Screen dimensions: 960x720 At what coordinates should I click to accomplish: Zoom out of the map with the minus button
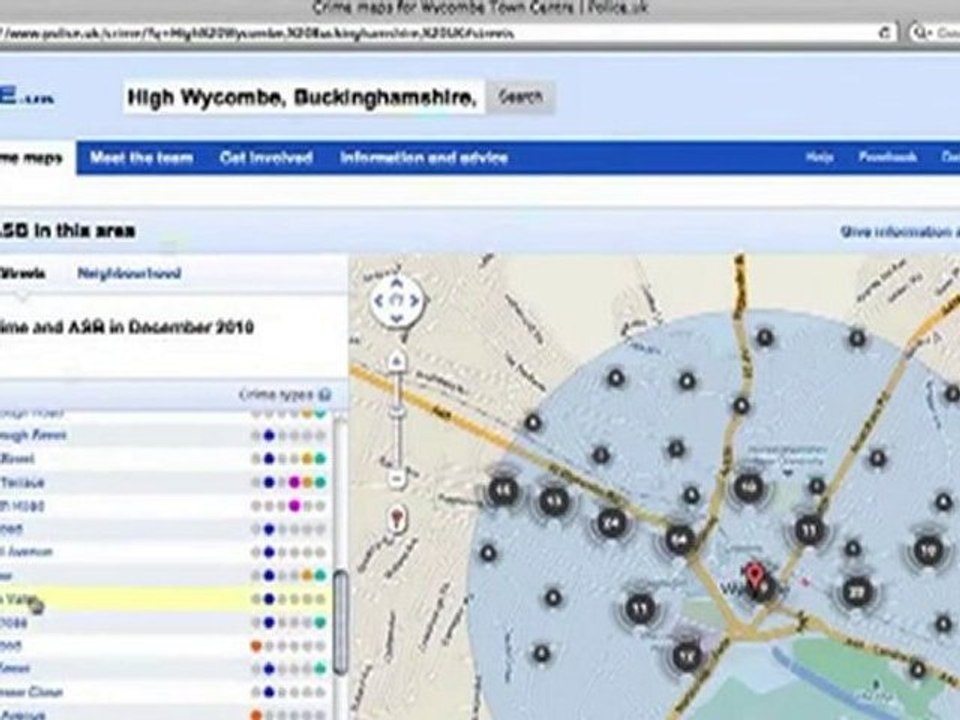pyautogui.click(x=397, y=479)
